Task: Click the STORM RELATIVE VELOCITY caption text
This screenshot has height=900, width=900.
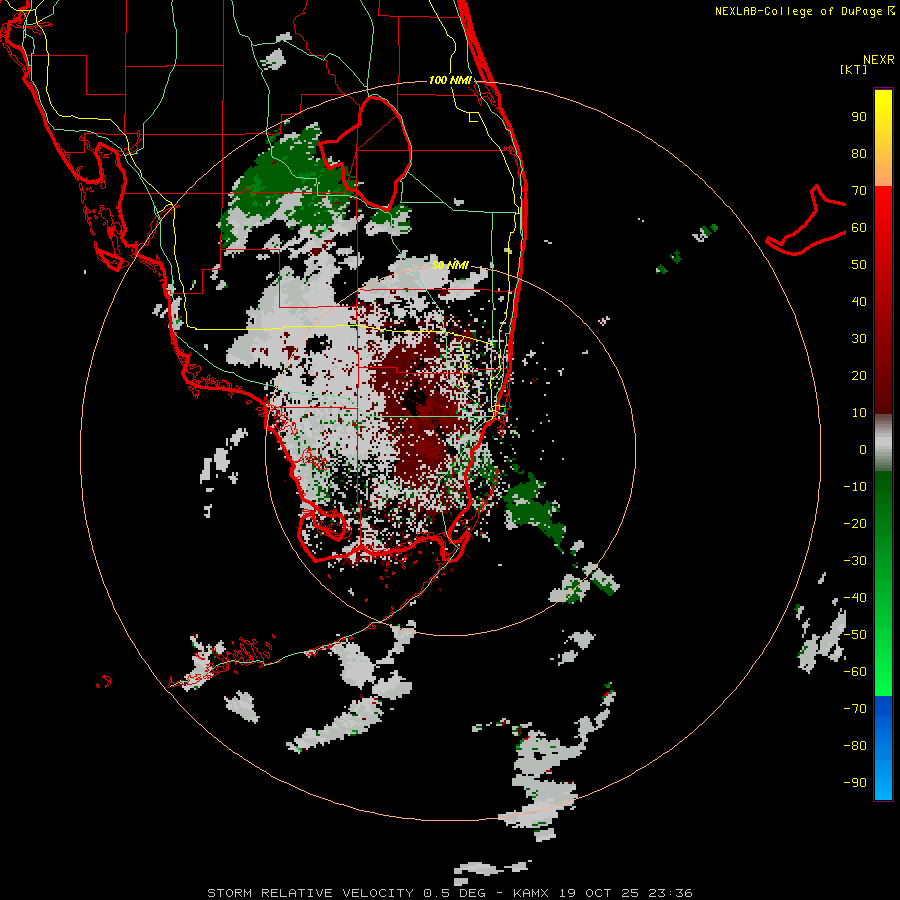Action: pos(310,893)
